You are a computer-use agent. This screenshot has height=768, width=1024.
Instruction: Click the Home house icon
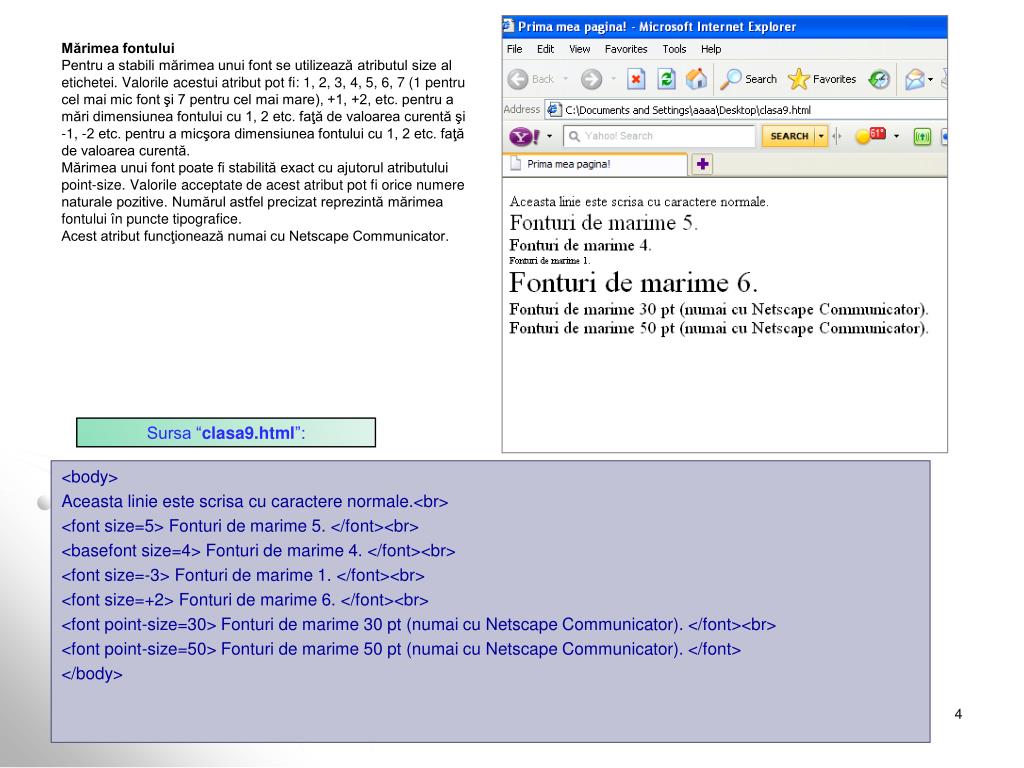696,79
